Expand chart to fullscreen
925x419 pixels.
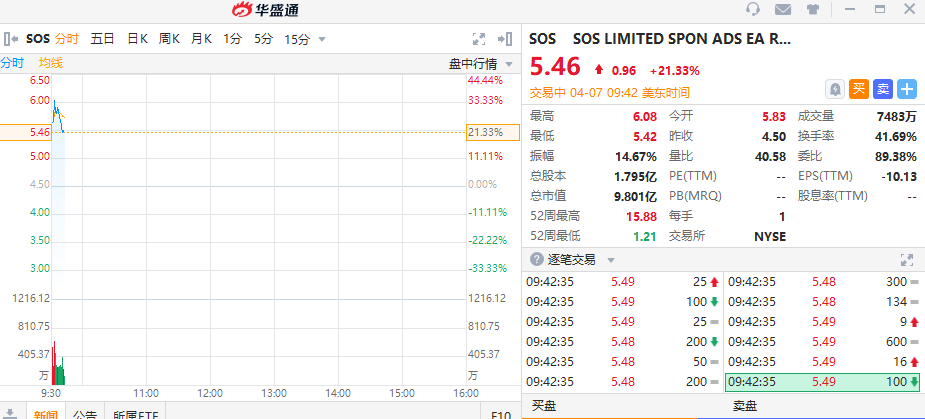[x=479, y=39]
